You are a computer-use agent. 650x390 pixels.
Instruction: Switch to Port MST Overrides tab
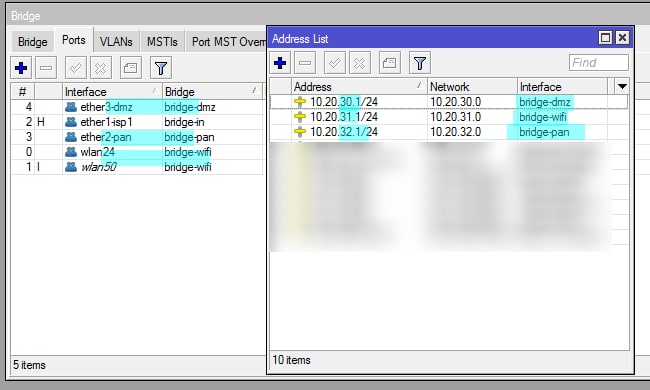click(x=226, y=42)
